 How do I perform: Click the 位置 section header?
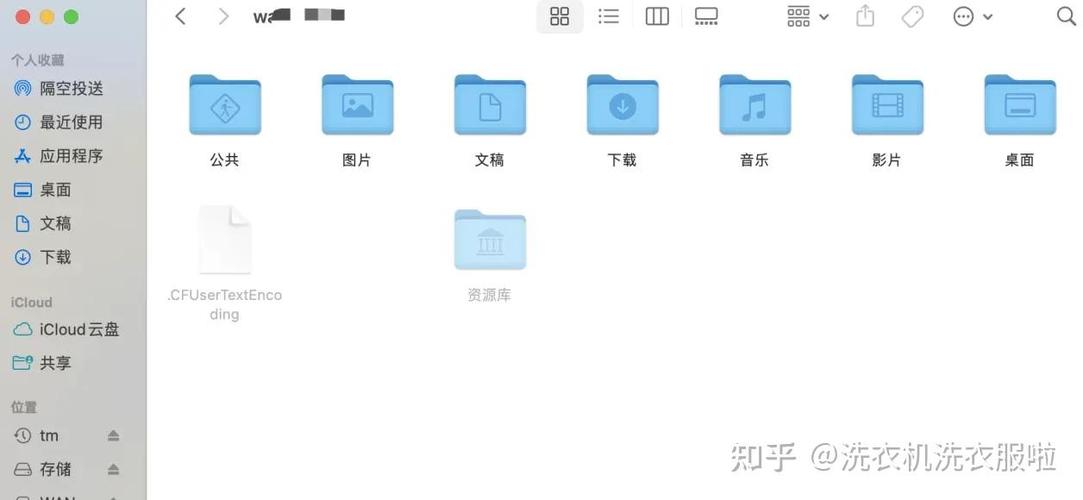pos(24,407)
